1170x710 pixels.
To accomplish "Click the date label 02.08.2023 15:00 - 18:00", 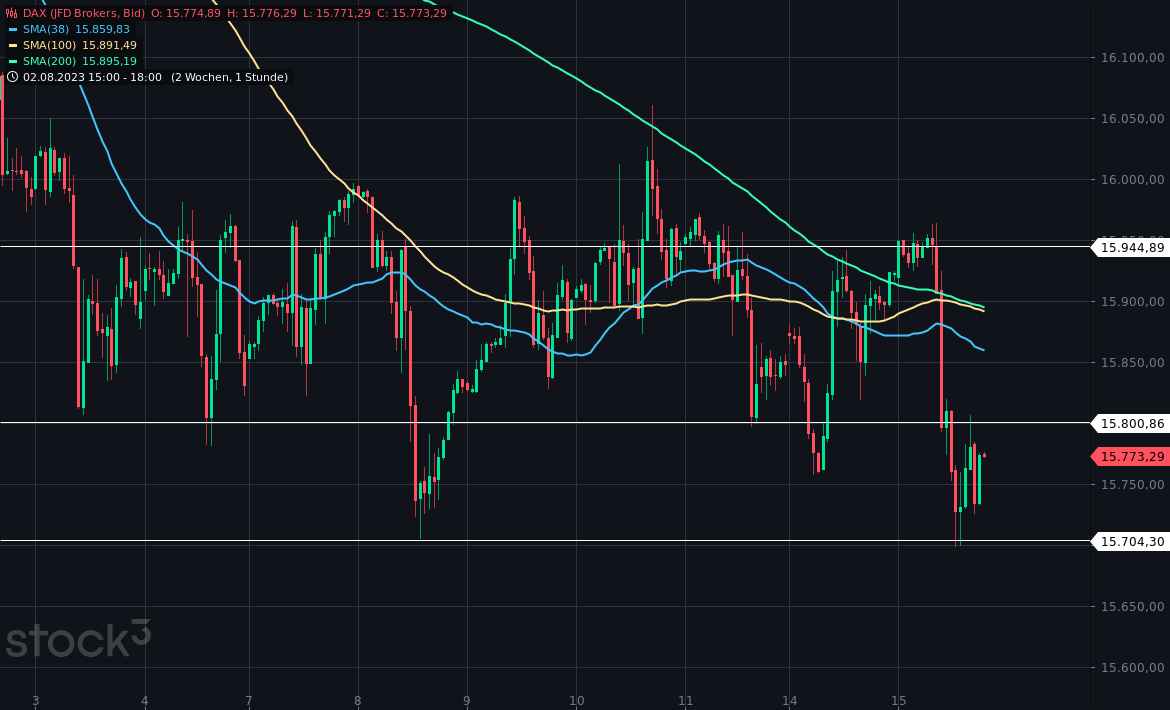I will coord(90,77).
